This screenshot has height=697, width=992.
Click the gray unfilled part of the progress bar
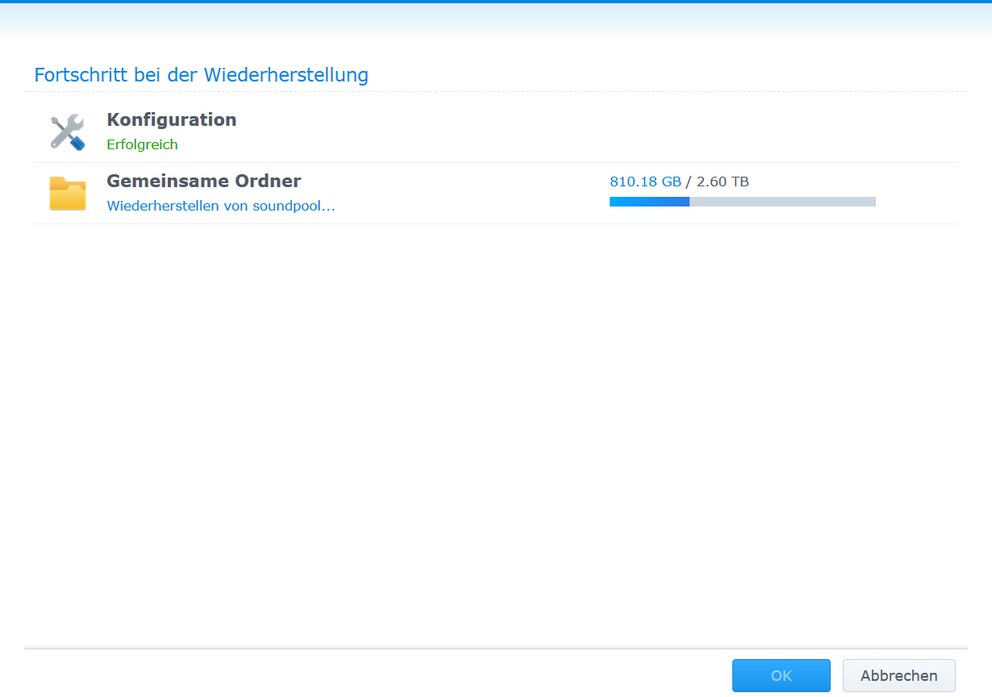(783, 202)
